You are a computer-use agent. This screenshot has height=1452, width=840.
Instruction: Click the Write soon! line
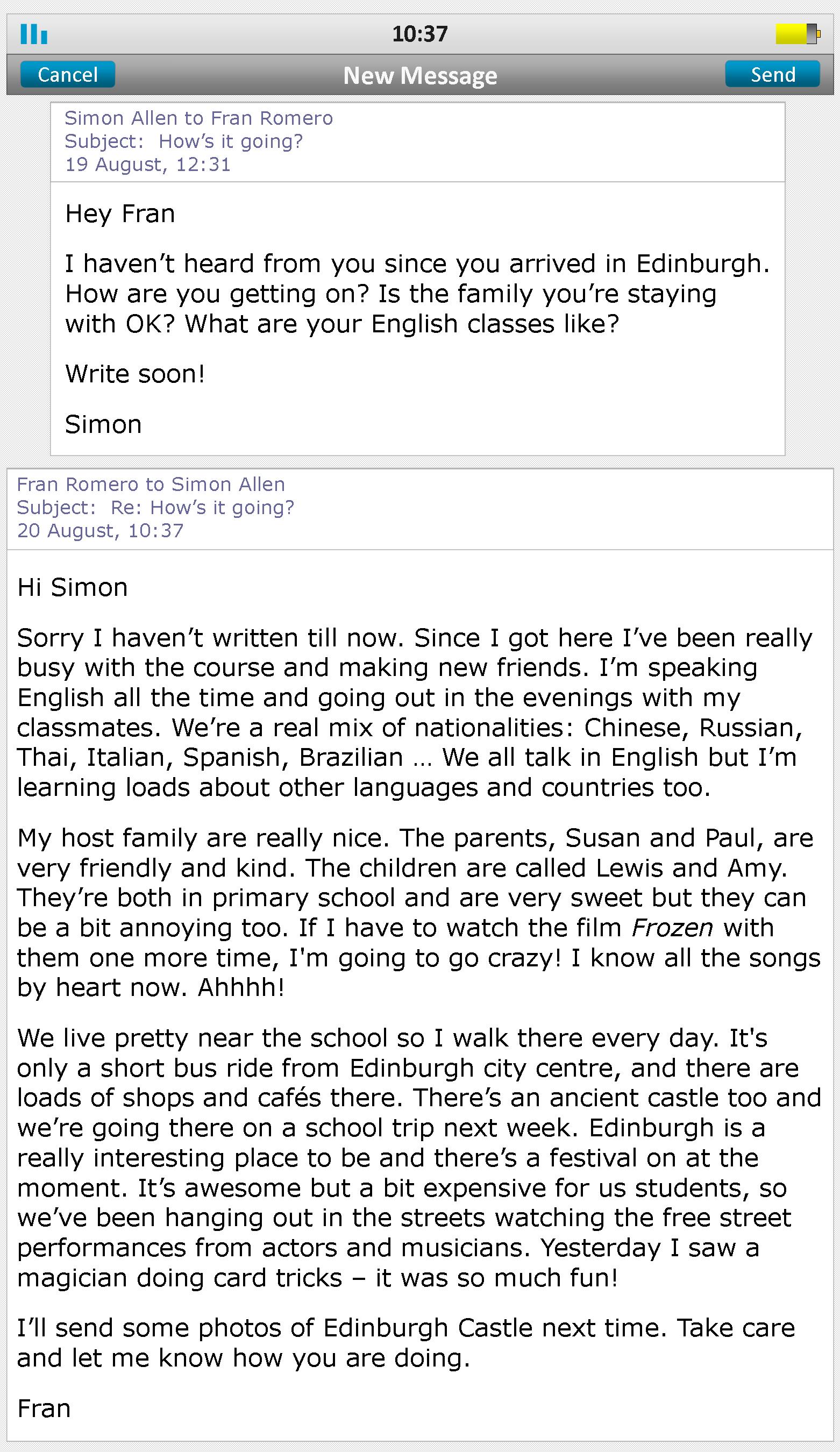click(x=135, y=374)
